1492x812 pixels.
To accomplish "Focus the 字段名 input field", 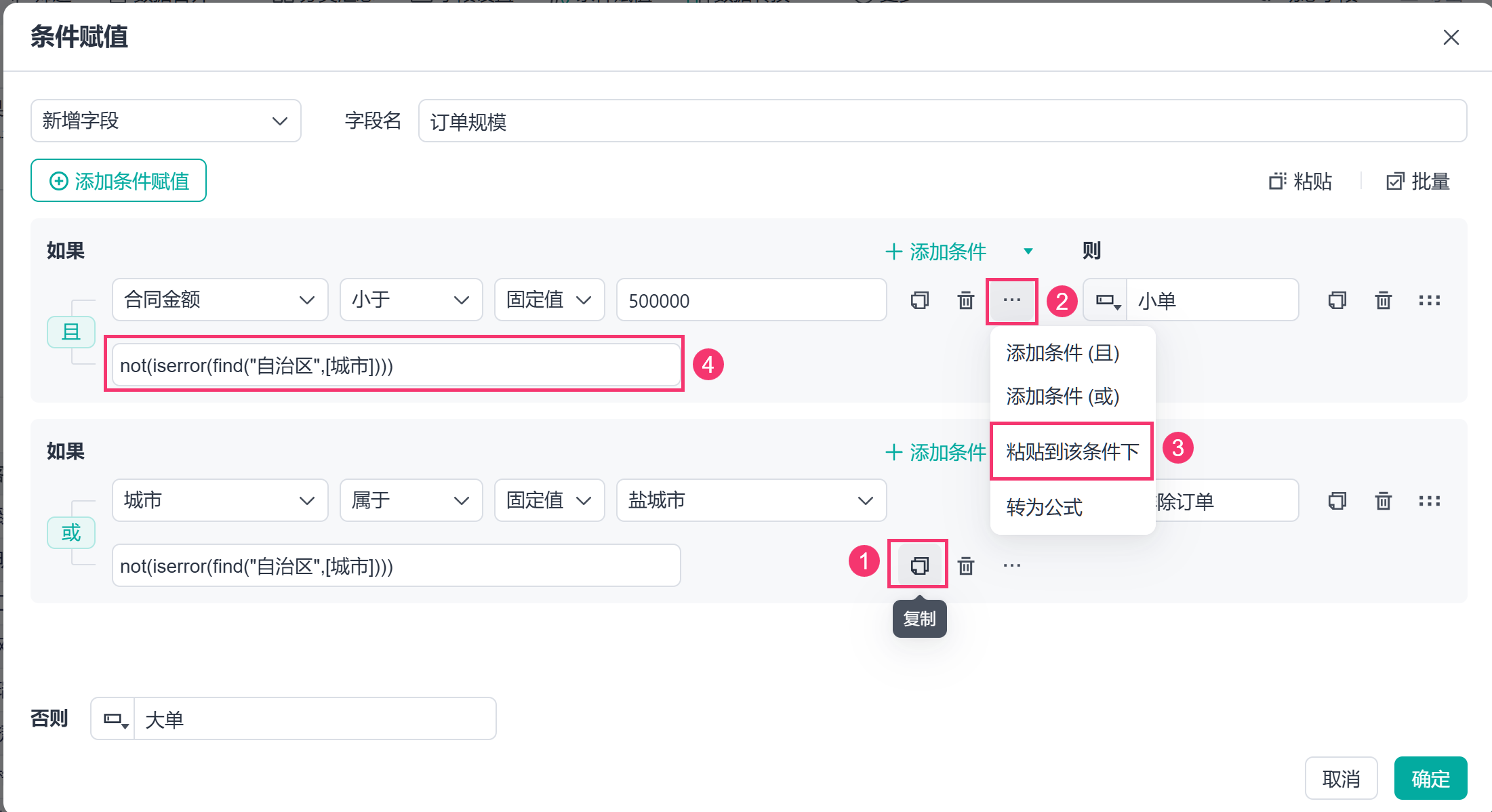I will point(942,121).
